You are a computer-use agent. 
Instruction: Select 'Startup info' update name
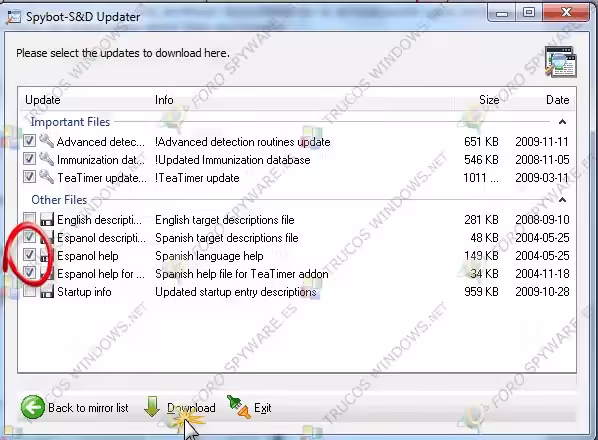tap(84, 292)
